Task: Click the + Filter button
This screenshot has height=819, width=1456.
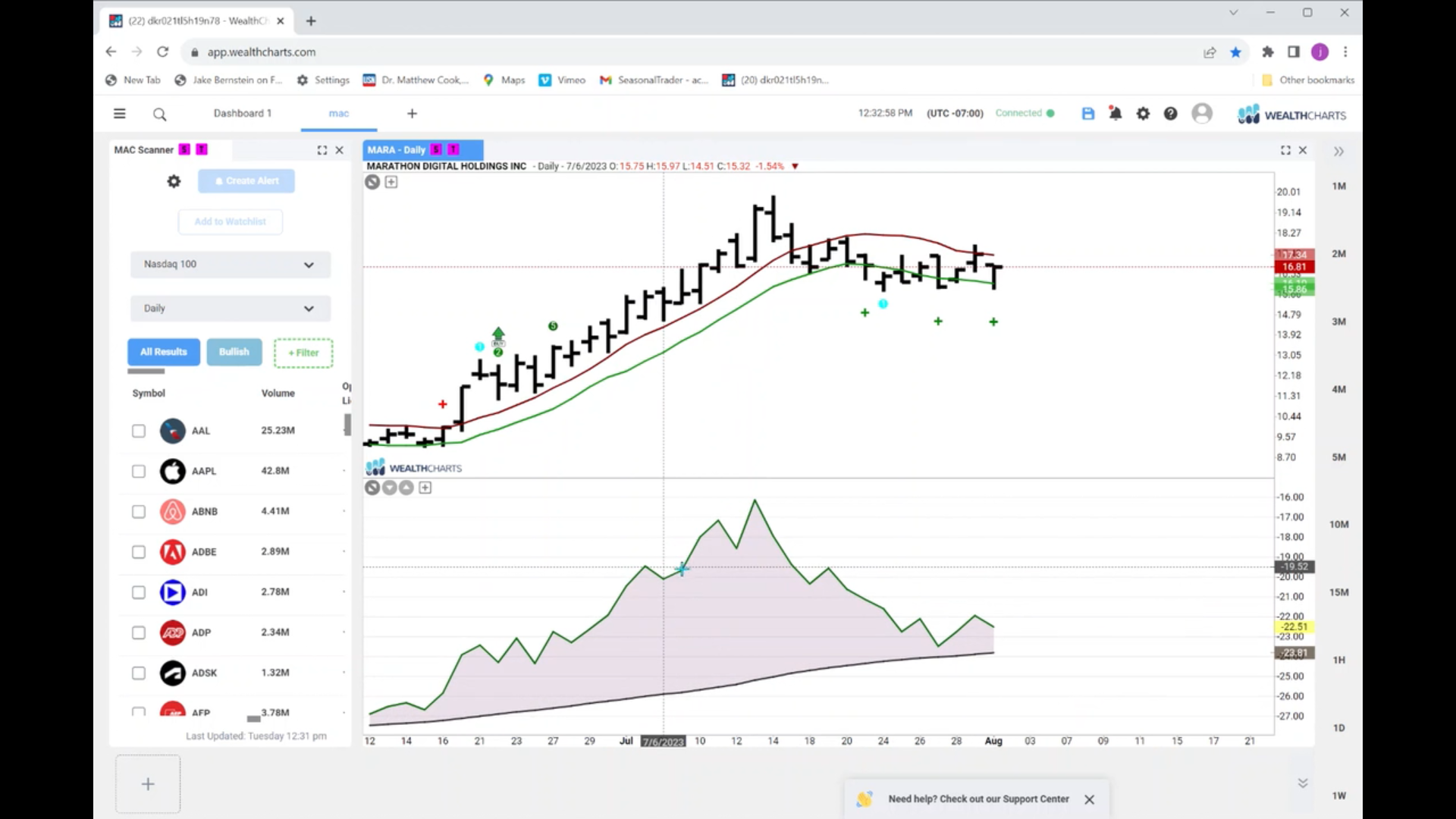Action: click(303, 353)
